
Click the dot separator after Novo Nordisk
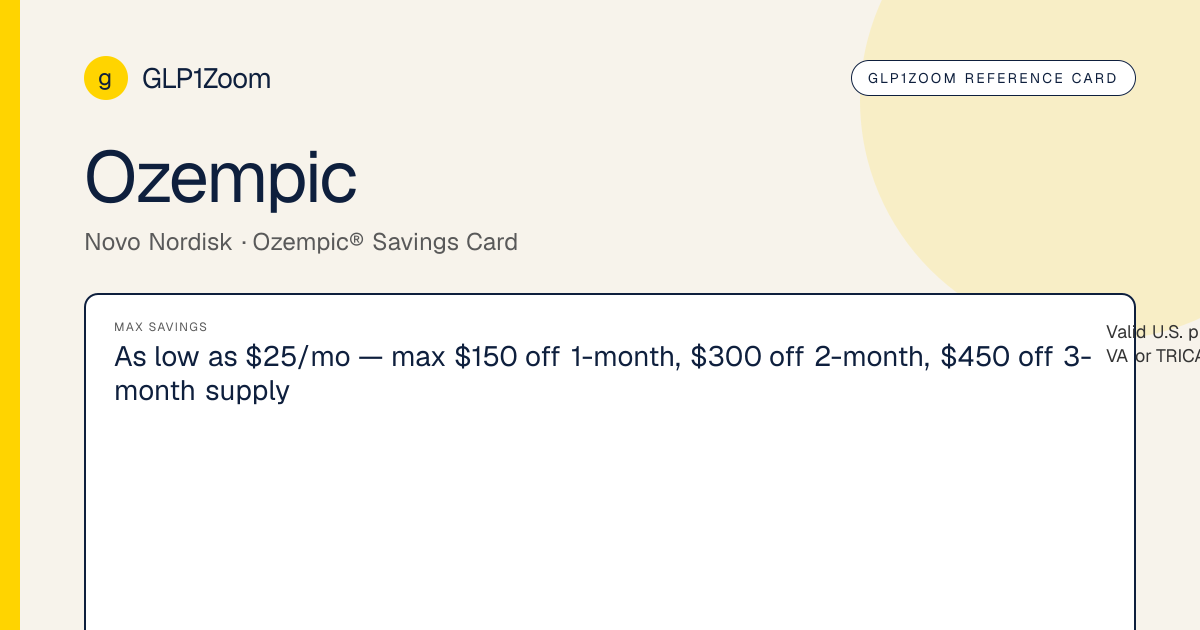243,243
